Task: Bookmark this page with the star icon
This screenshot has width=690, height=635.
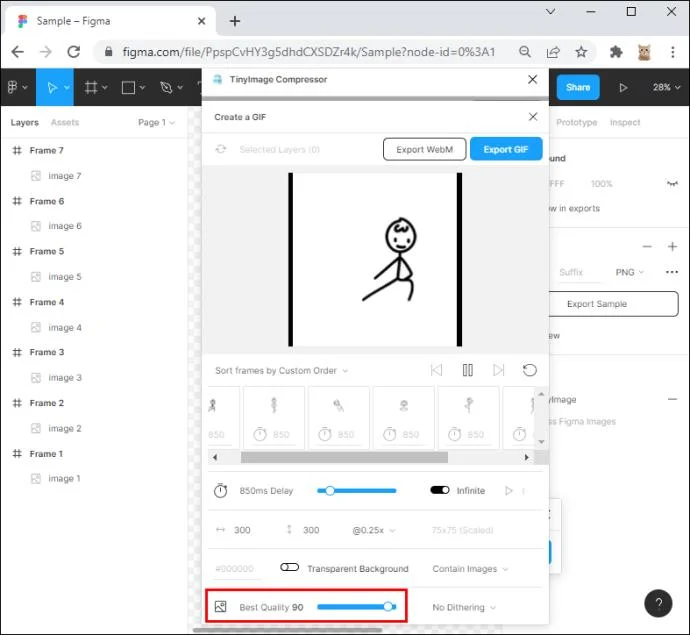Action: (x=581, y=52)
